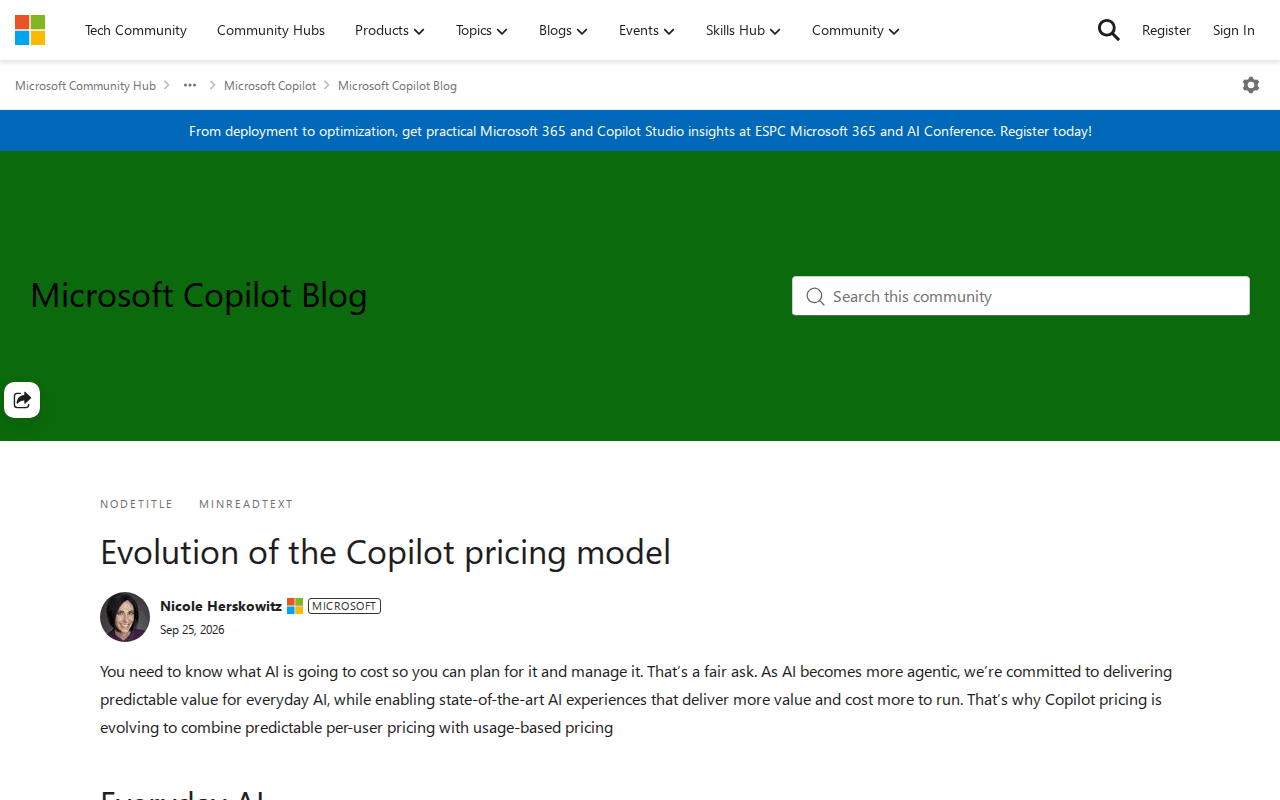Open the settings gear icon
Image resolution: width=1280 pixels, height=800 pixels.
(x=1250, y=85)
